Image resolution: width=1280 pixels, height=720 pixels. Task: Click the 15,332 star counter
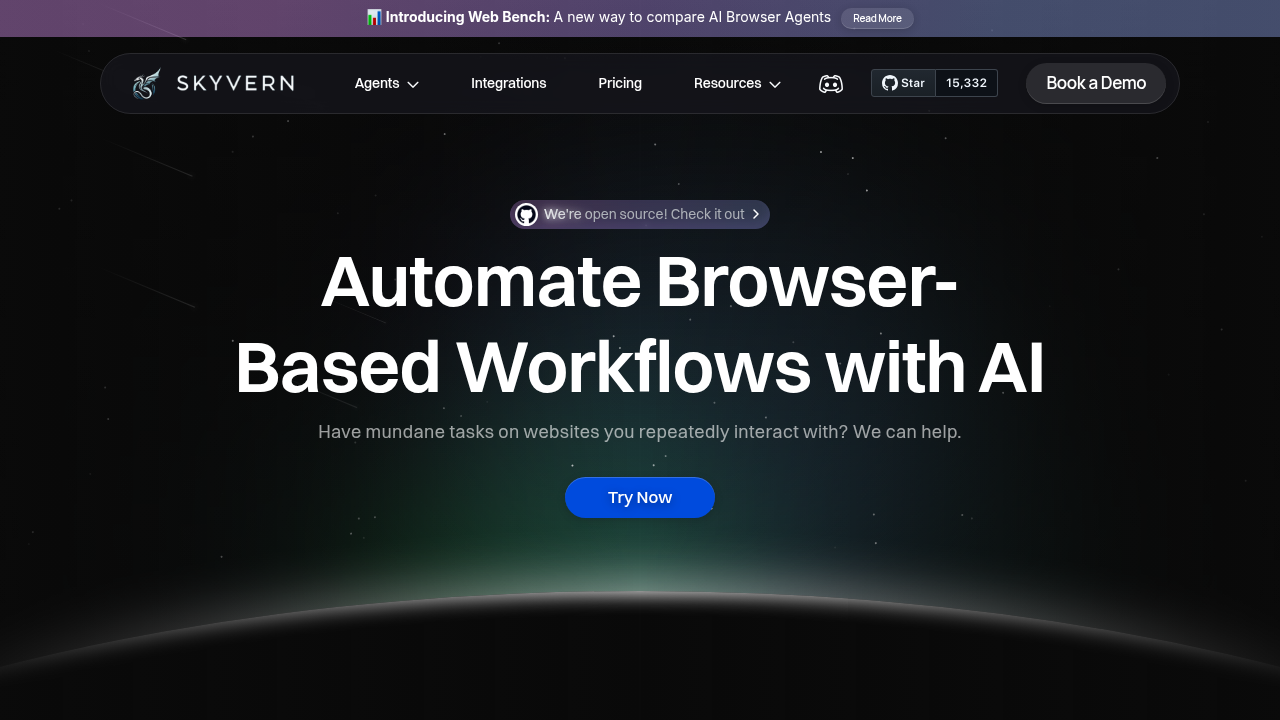click(x=965, y=83)
